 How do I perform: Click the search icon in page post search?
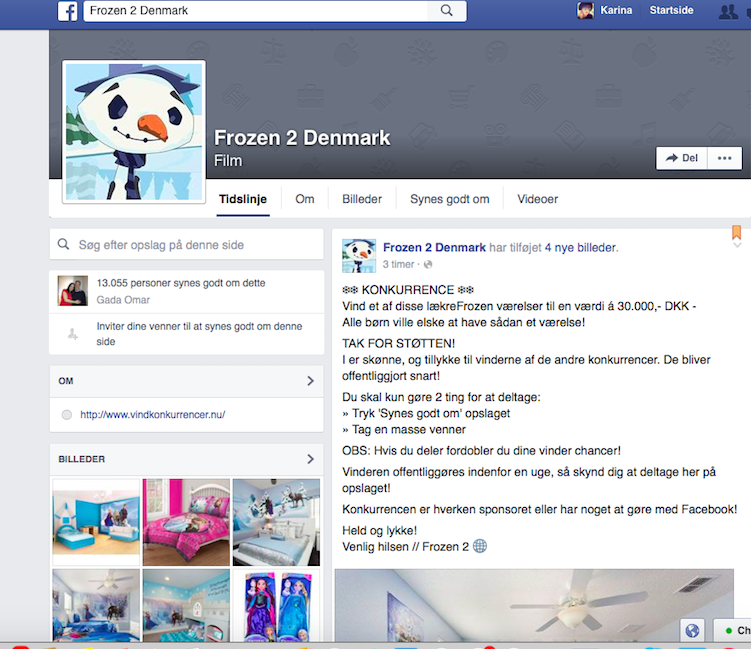pos(63,244)
